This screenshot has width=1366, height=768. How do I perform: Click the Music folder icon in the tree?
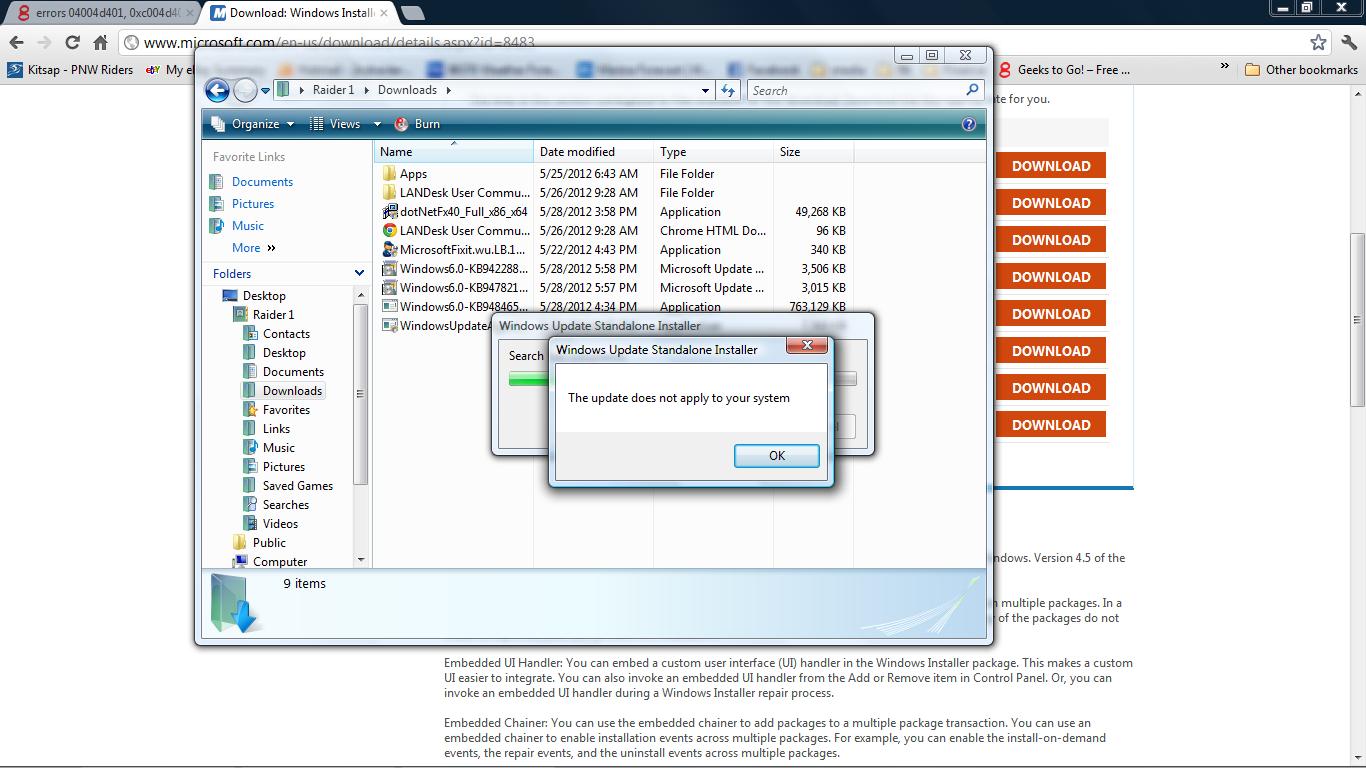251,448
